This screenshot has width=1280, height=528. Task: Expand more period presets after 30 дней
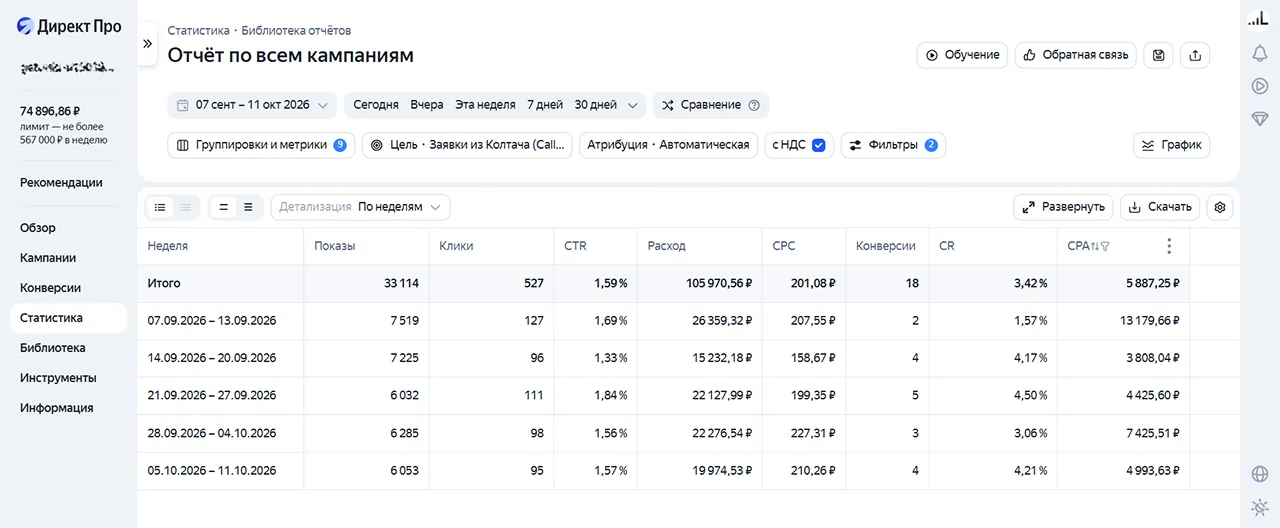pos(633,105)
